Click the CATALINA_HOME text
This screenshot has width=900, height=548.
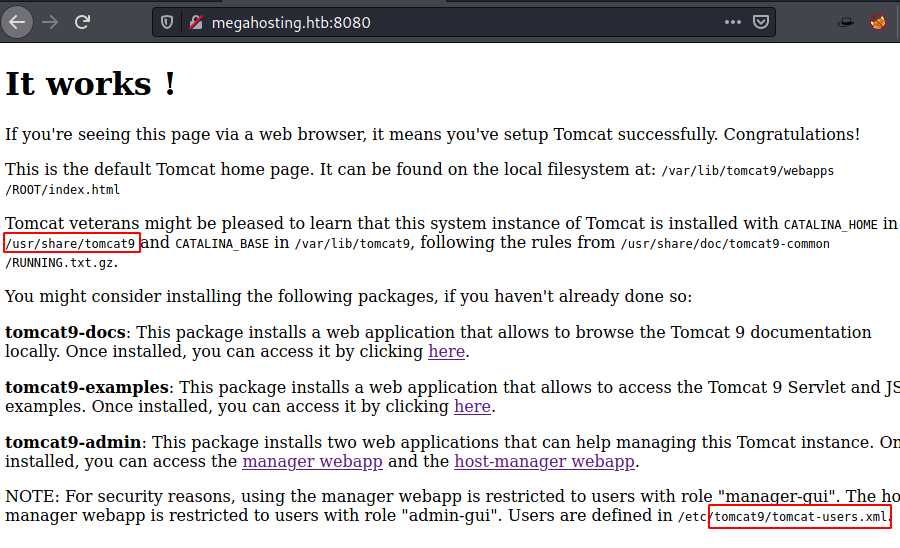click(831, 224)
